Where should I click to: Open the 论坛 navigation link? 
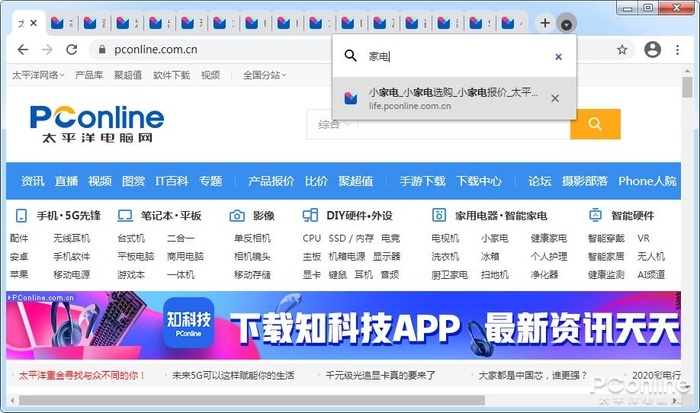pyautogui.click(x=539, y=181)
